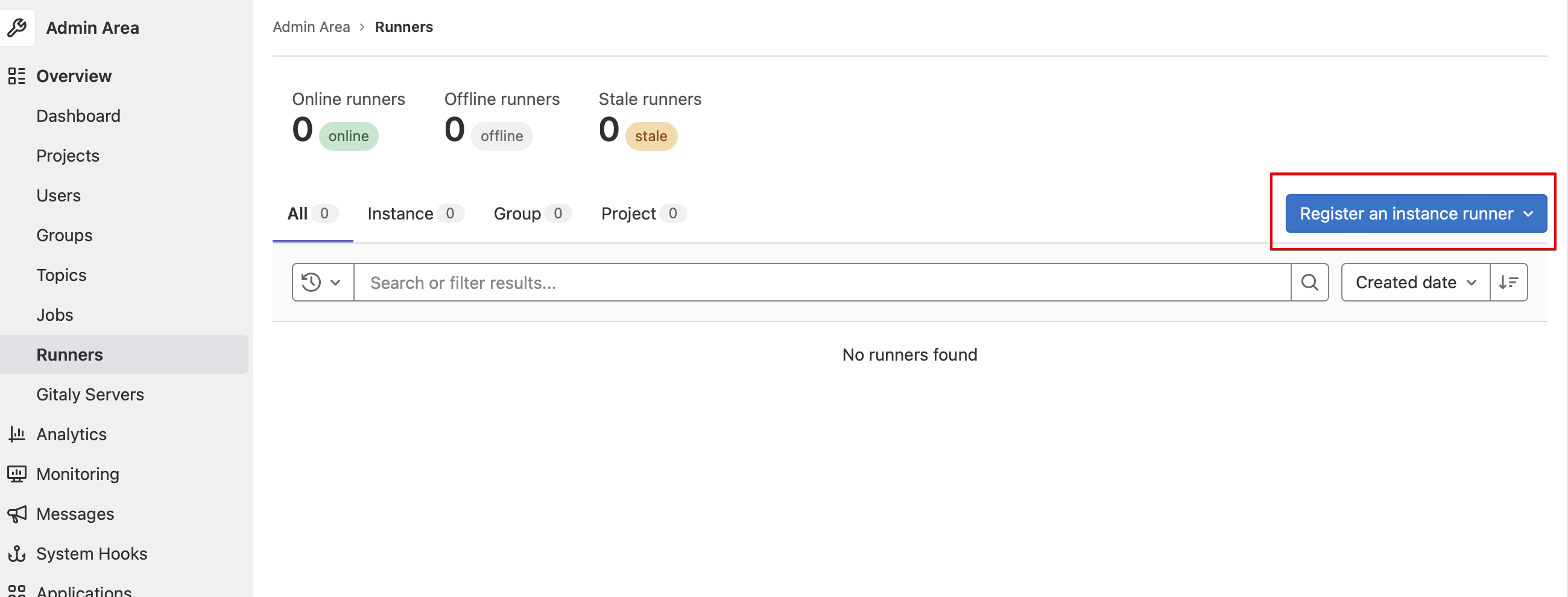Select Runners in sidebar
Viewport: 1568px width, 597px height.
(124, 354)
